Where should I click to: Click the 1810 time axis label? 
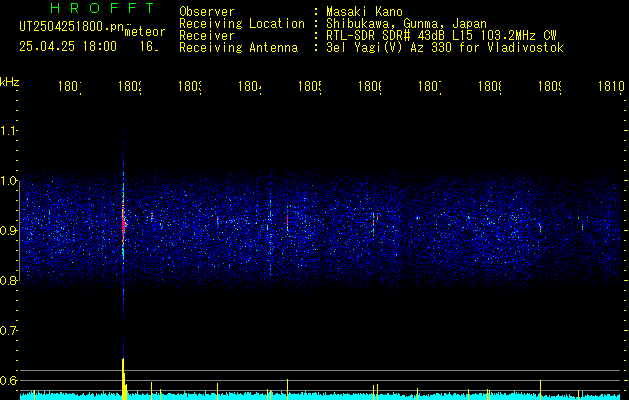pos(611,86)
